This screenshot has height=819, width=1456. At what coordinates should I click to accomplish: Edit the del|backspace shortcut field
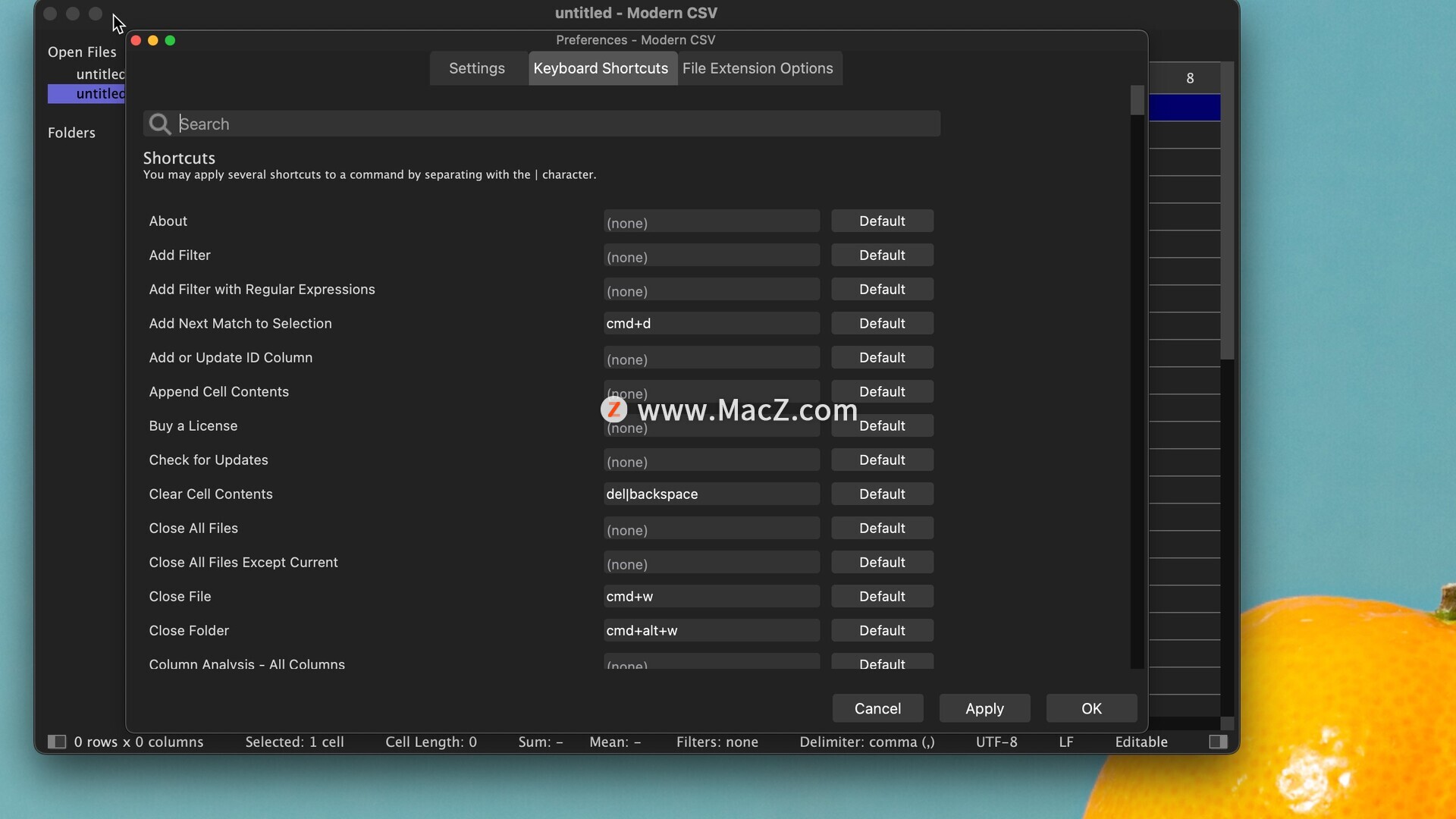pos(711,494)
